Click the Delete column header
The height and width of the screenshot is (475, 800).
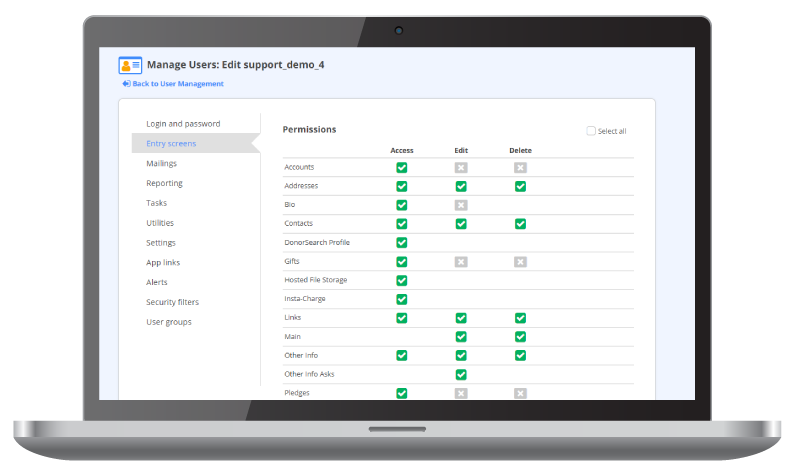520,151
